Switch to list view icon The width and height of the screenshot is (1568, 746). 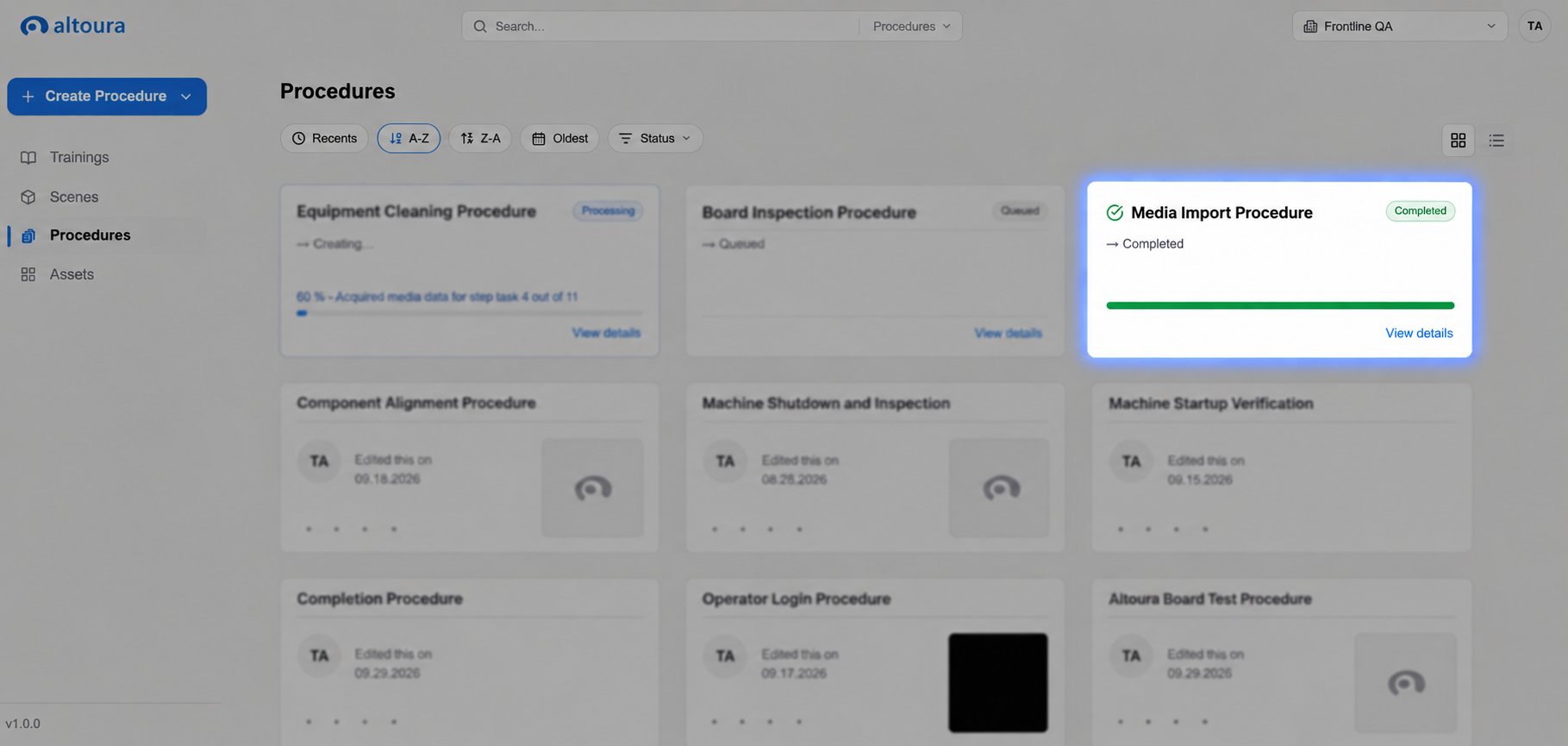1496,140
